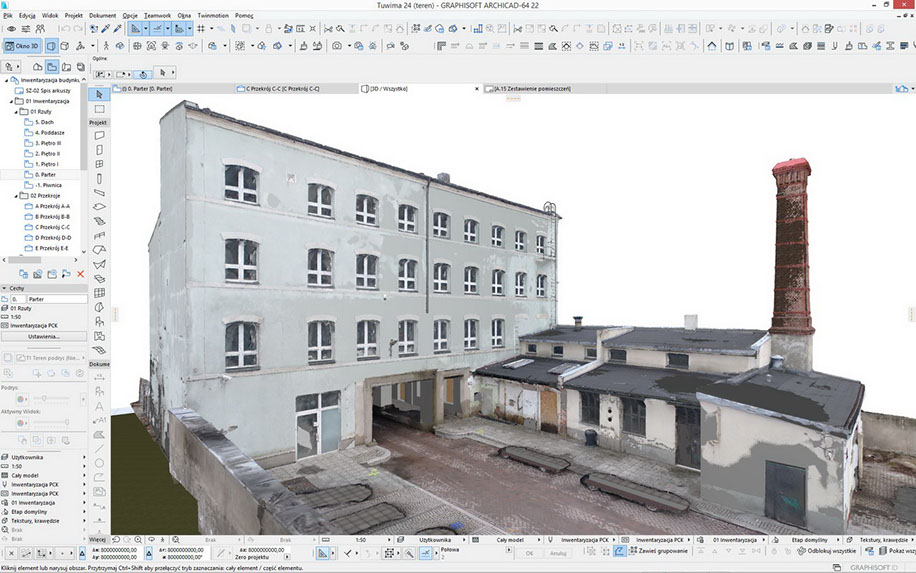
Task: Select the Wall tool in toolbox
Action: 99,135
